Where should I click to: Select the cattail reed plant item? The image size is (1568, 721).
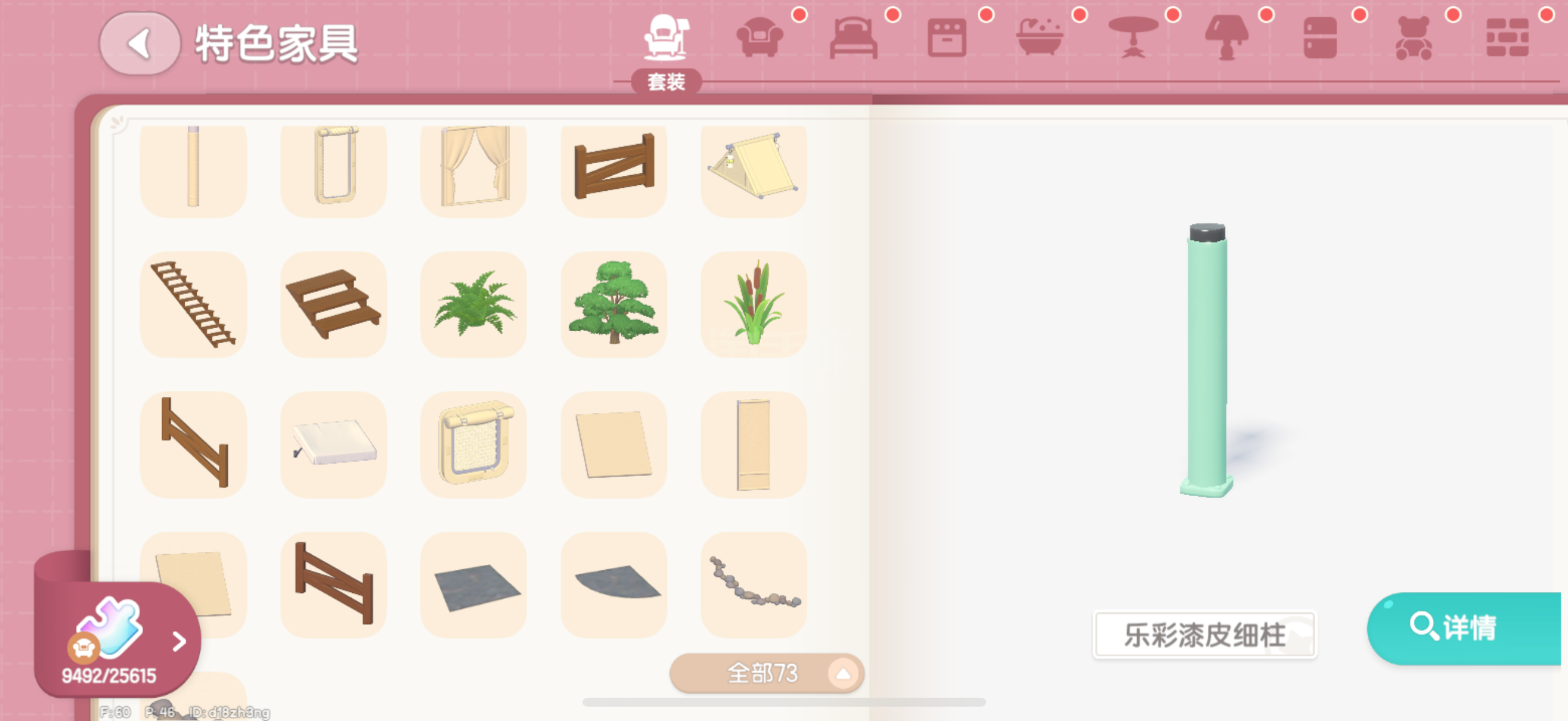point(754,304)
